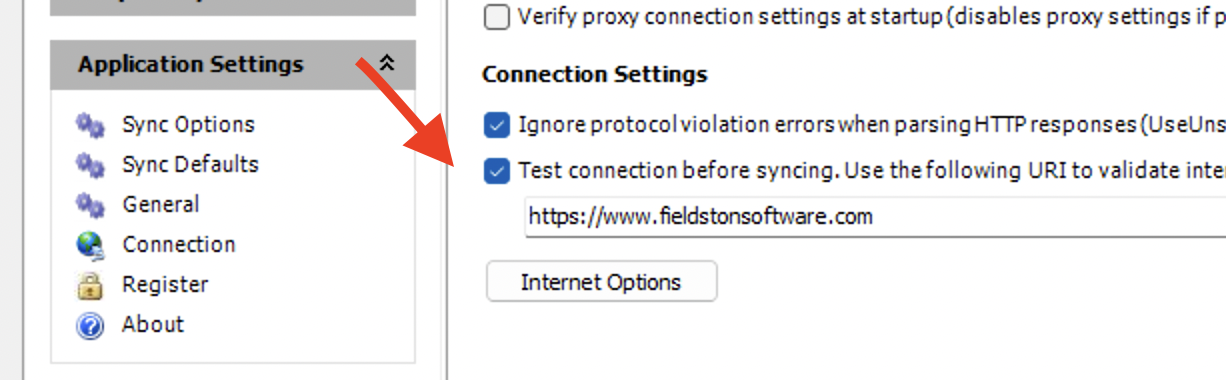This screenshot has width=1226, height=380.
Task: Open the Sync Defaults page
Action: pos(190,165)
